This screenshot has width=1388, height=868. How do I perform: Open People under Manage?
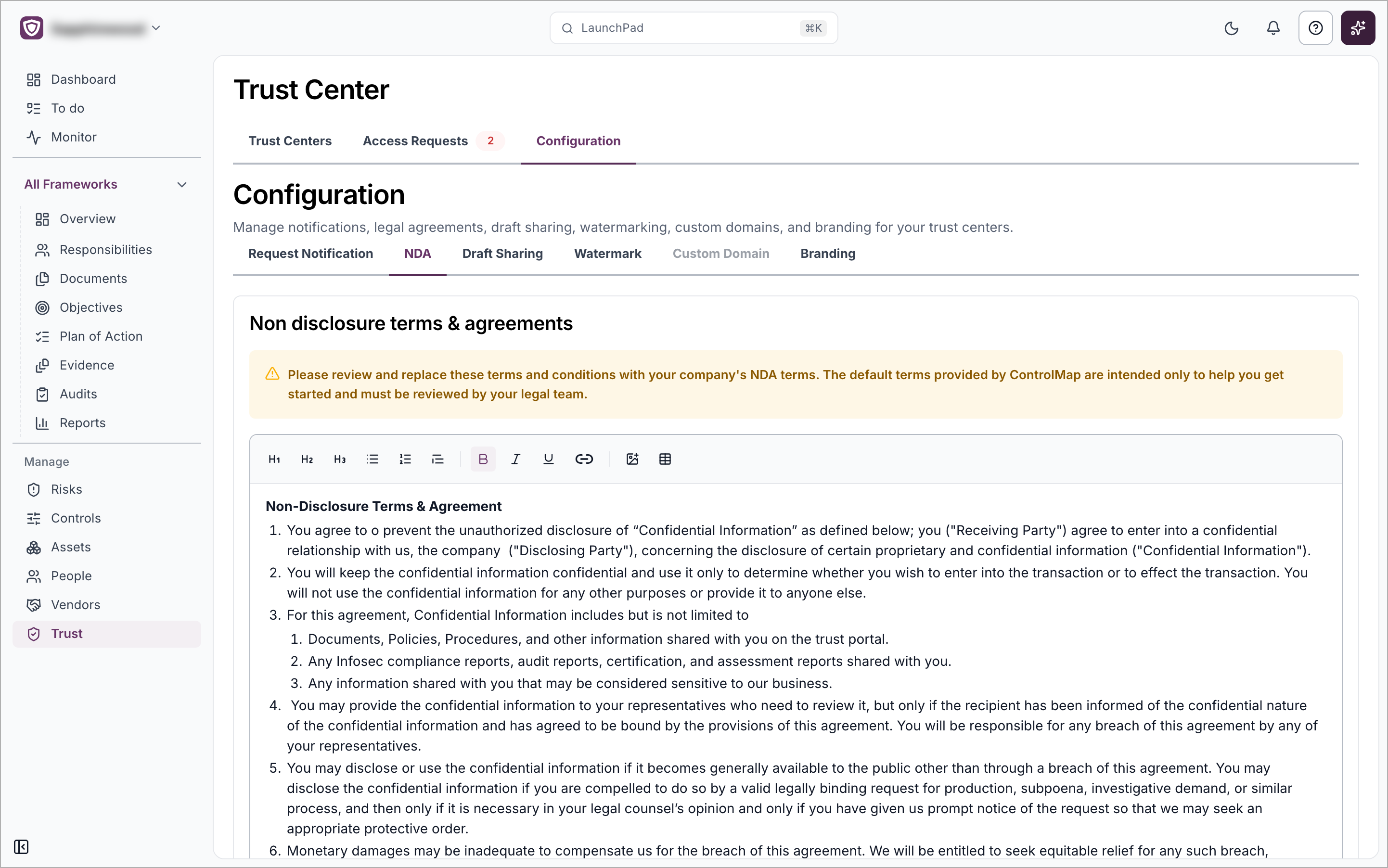coord(107,576)
